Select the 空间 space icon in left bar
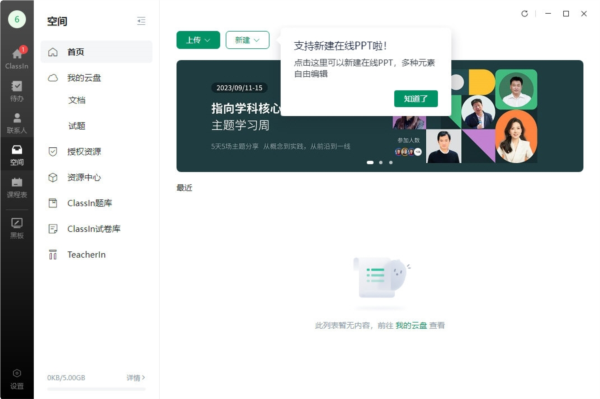 coord(17,155)
